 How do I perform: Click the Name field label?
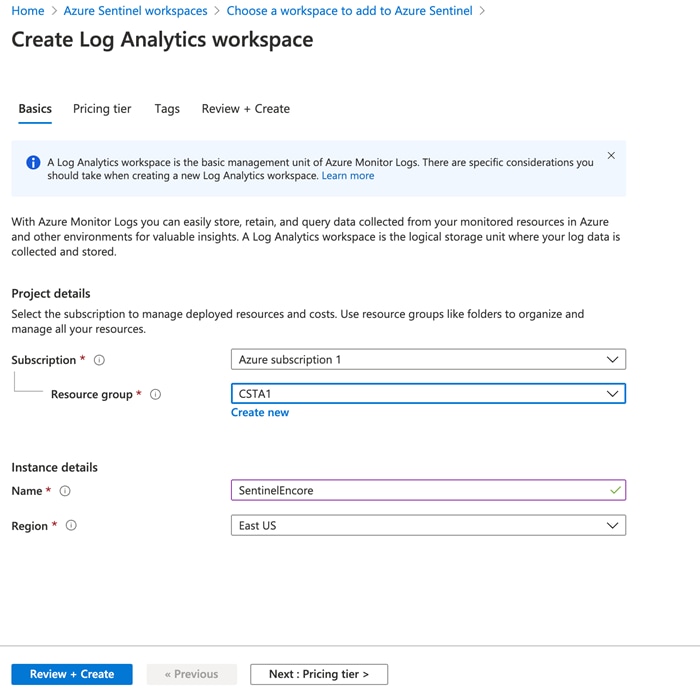[x=27, y=491]
